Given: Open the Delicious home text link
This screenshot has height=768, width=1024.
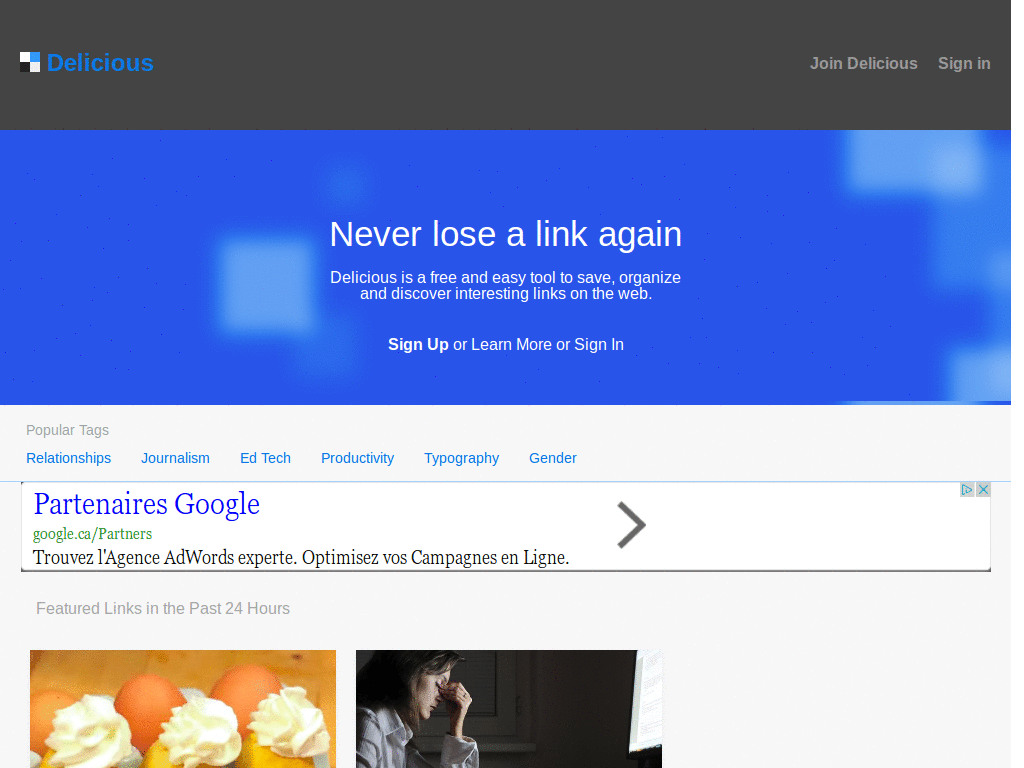Looking at the screenshot, I should pyautogui.click(x=100, y=63).
